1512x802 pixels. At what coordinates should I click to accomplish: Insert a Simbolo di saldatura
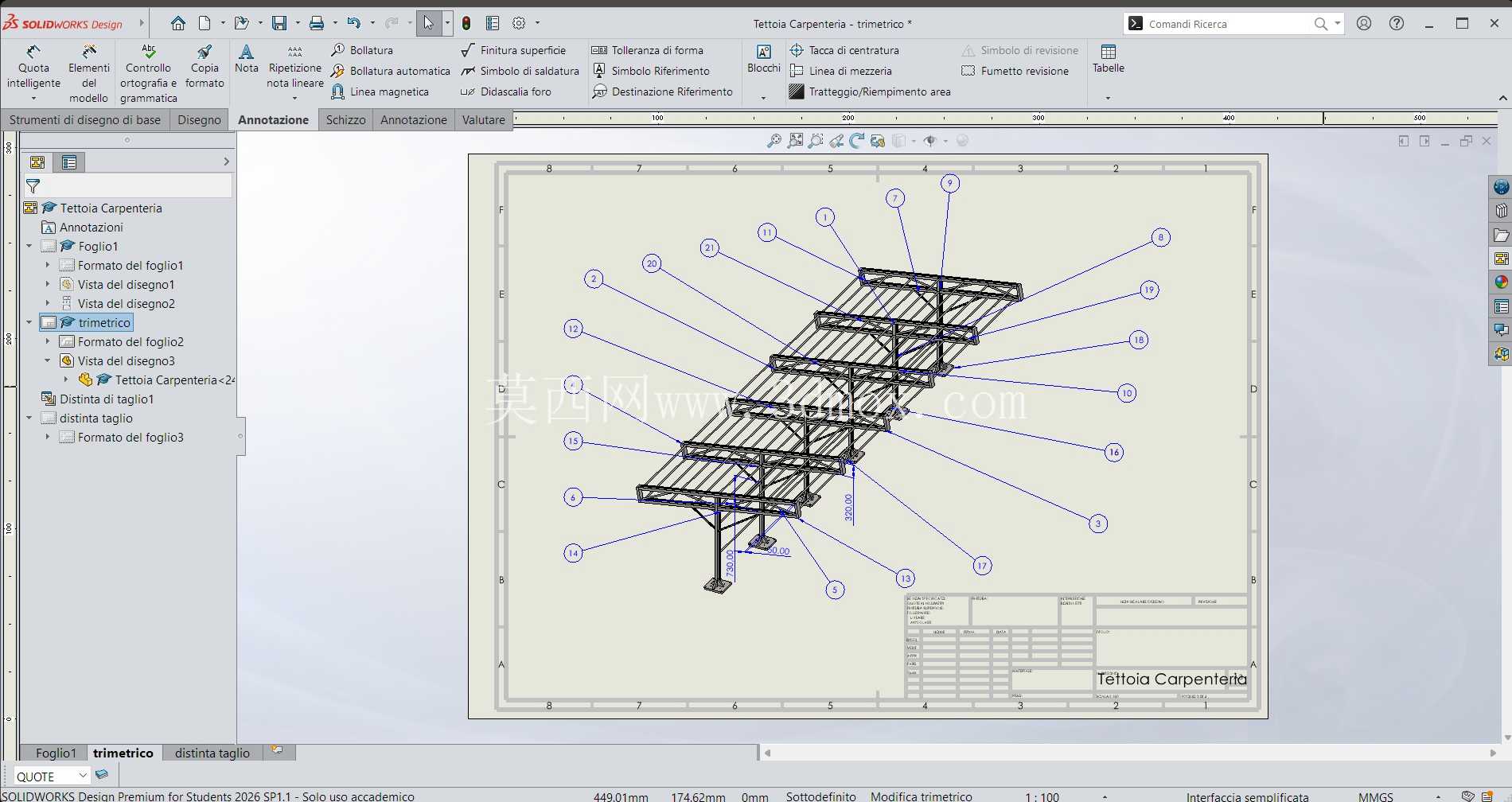pos(520,71)
